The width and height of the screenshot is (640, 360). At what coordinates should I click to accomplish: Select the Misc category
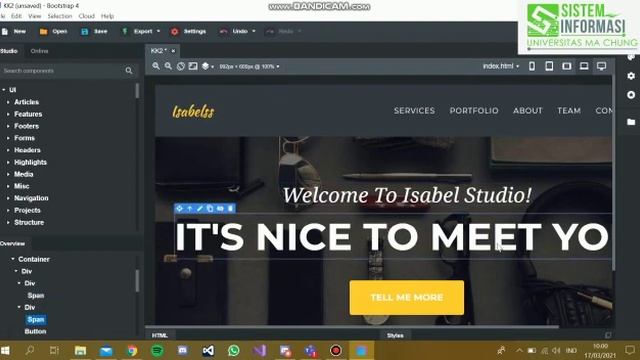pyautogui.click(x=22, y=186)
